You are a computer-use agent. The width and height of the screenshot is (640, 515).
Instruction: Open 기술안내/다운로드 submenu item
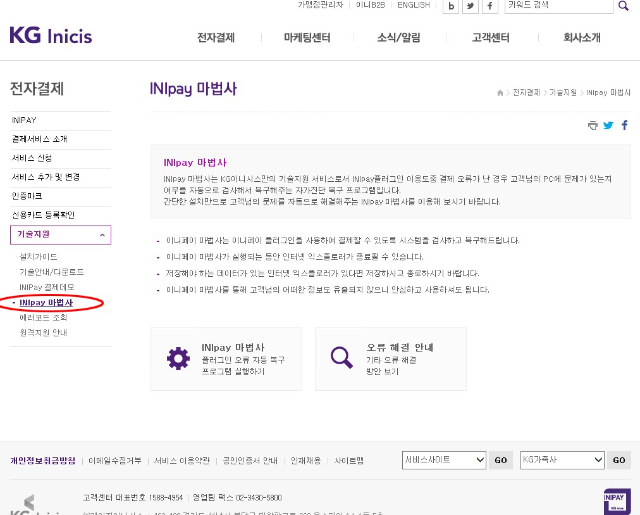pyautogui.click(x=51, y=272)
